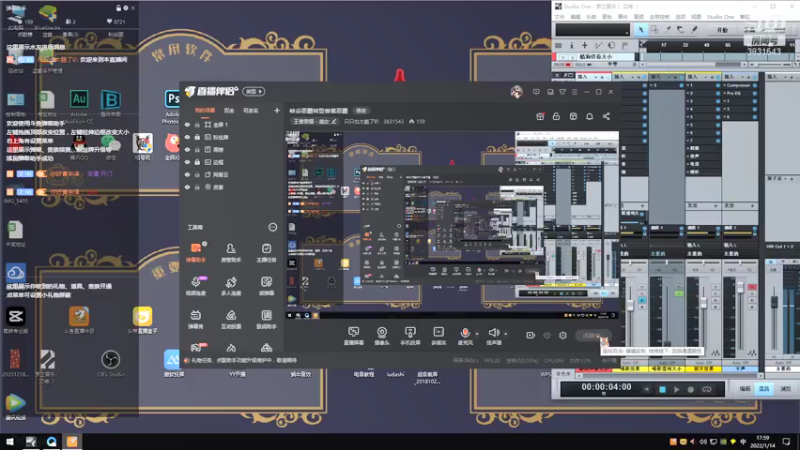Viewport: 800px width, 450px height.
Task: Click the record video icon beside the gear
Action: 531,335
